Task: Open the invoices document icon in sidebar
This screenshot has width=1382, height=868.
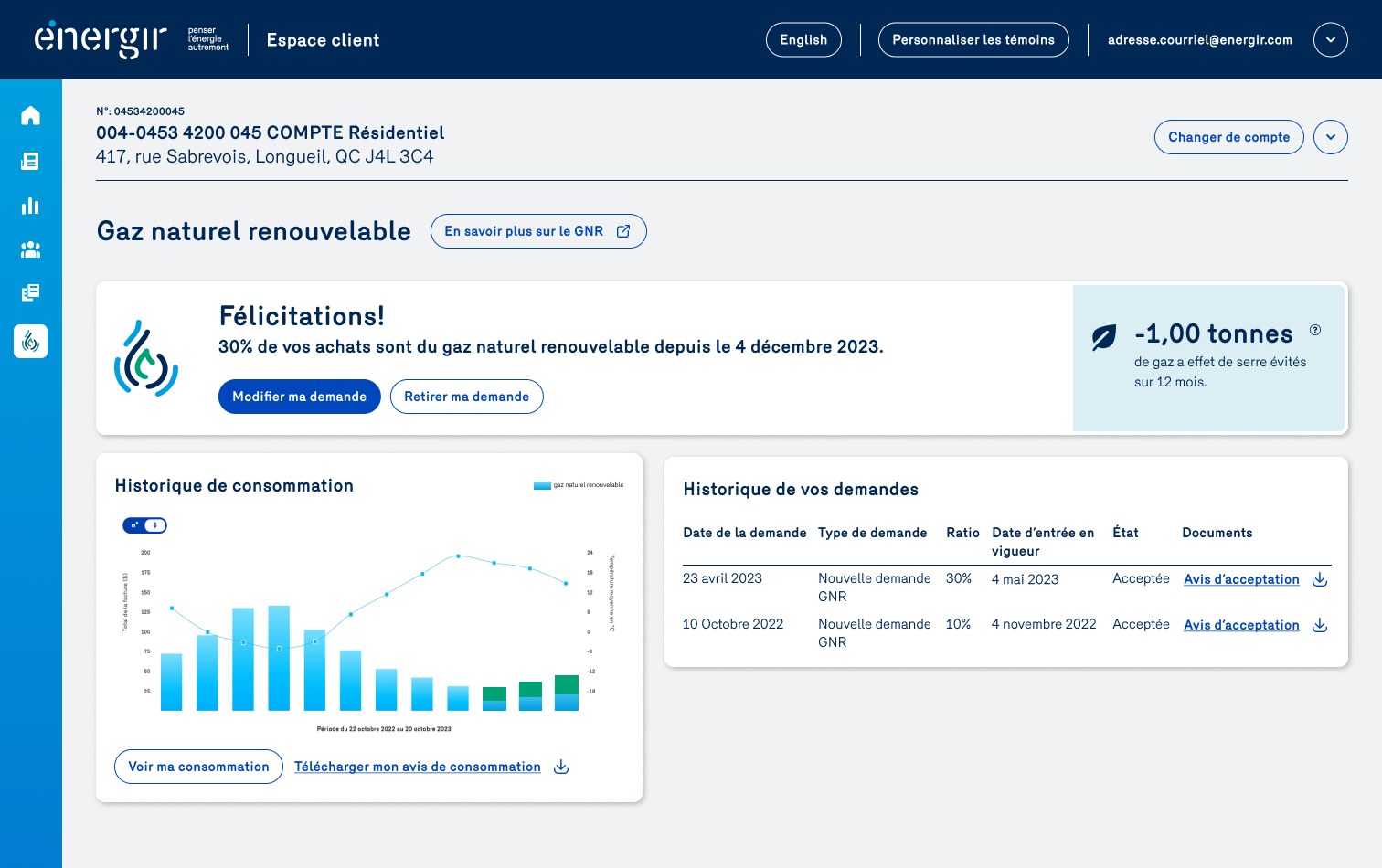Action: tap(30, 161)
